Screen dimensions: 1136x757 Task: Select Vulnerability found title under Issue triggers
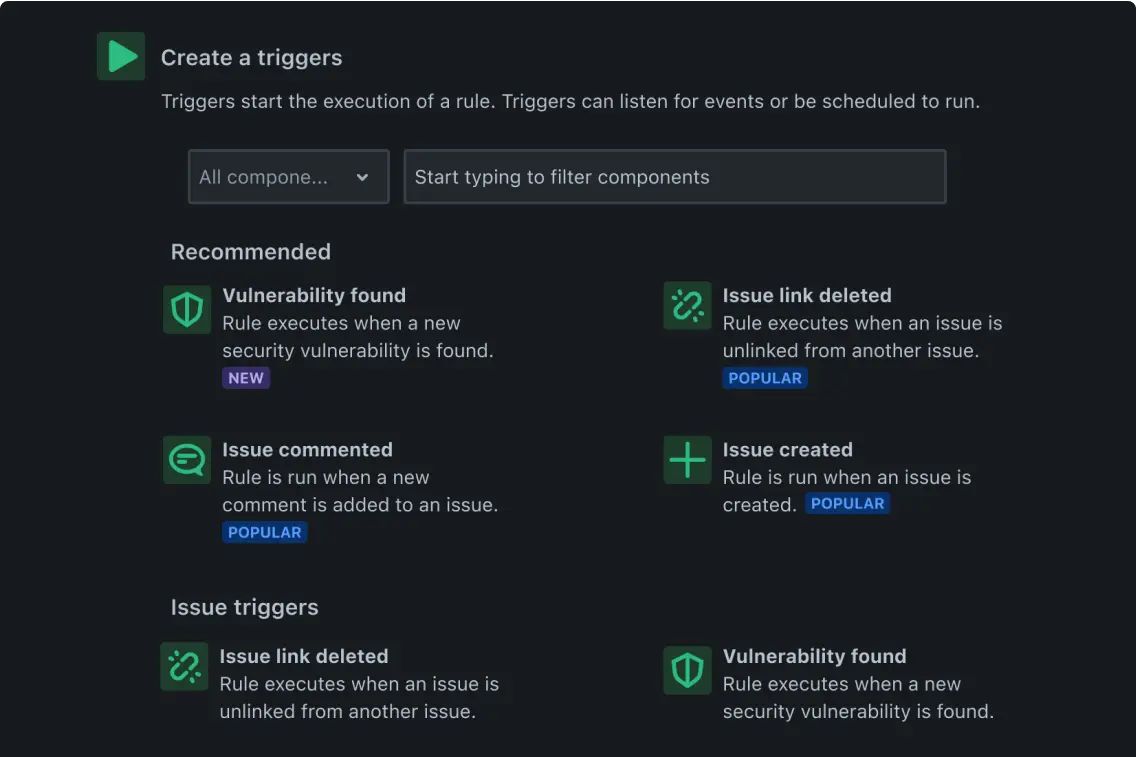tap(815, 656)
